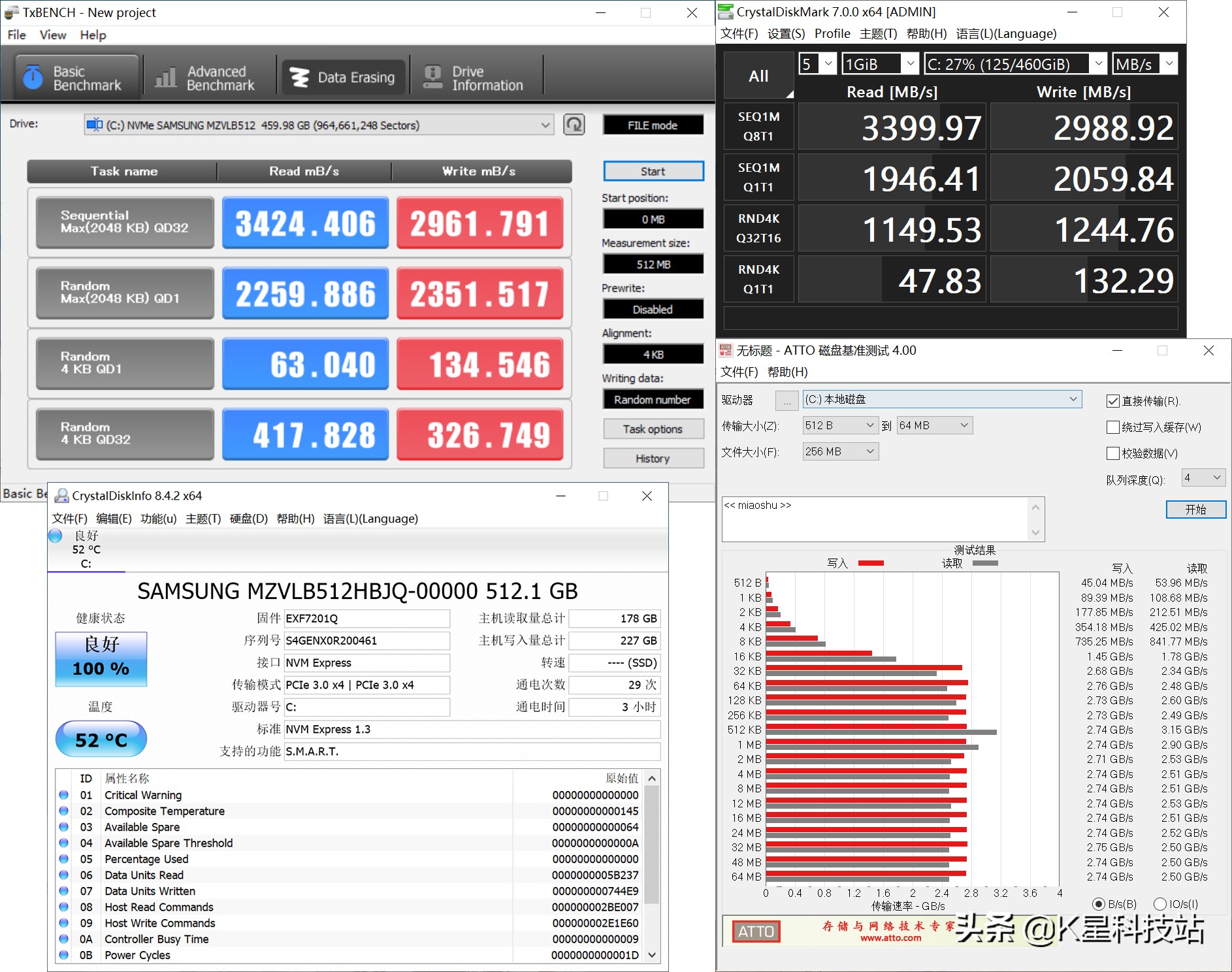This screenshot has height=972, width=1232.
Task: Open Drive Information icon in TxBENCH
Action: tap(432, 78)
